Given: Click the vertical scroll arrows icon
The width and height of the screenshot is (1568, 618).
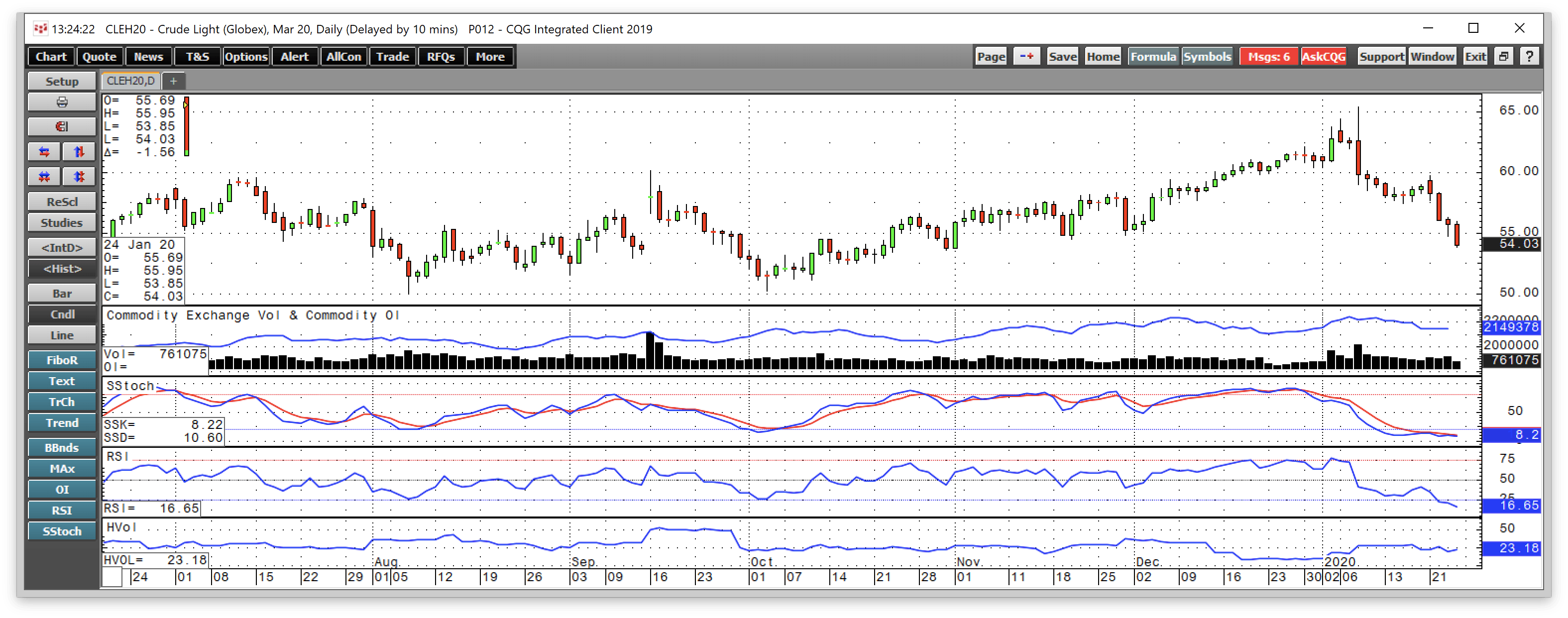Looking at the screenshot, I should tap(79, 151).
